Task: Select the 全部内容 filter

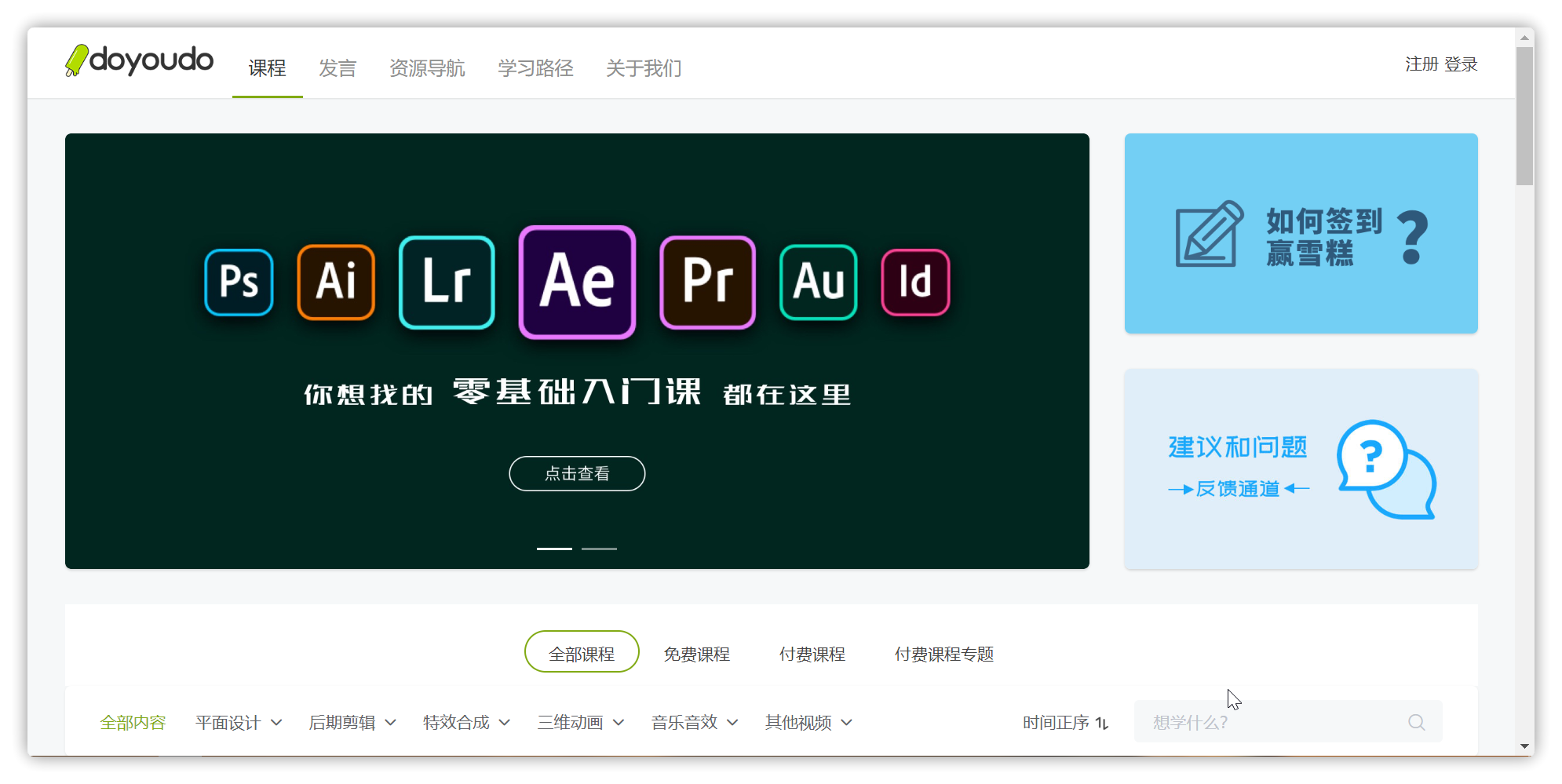Action: point(133,723)
